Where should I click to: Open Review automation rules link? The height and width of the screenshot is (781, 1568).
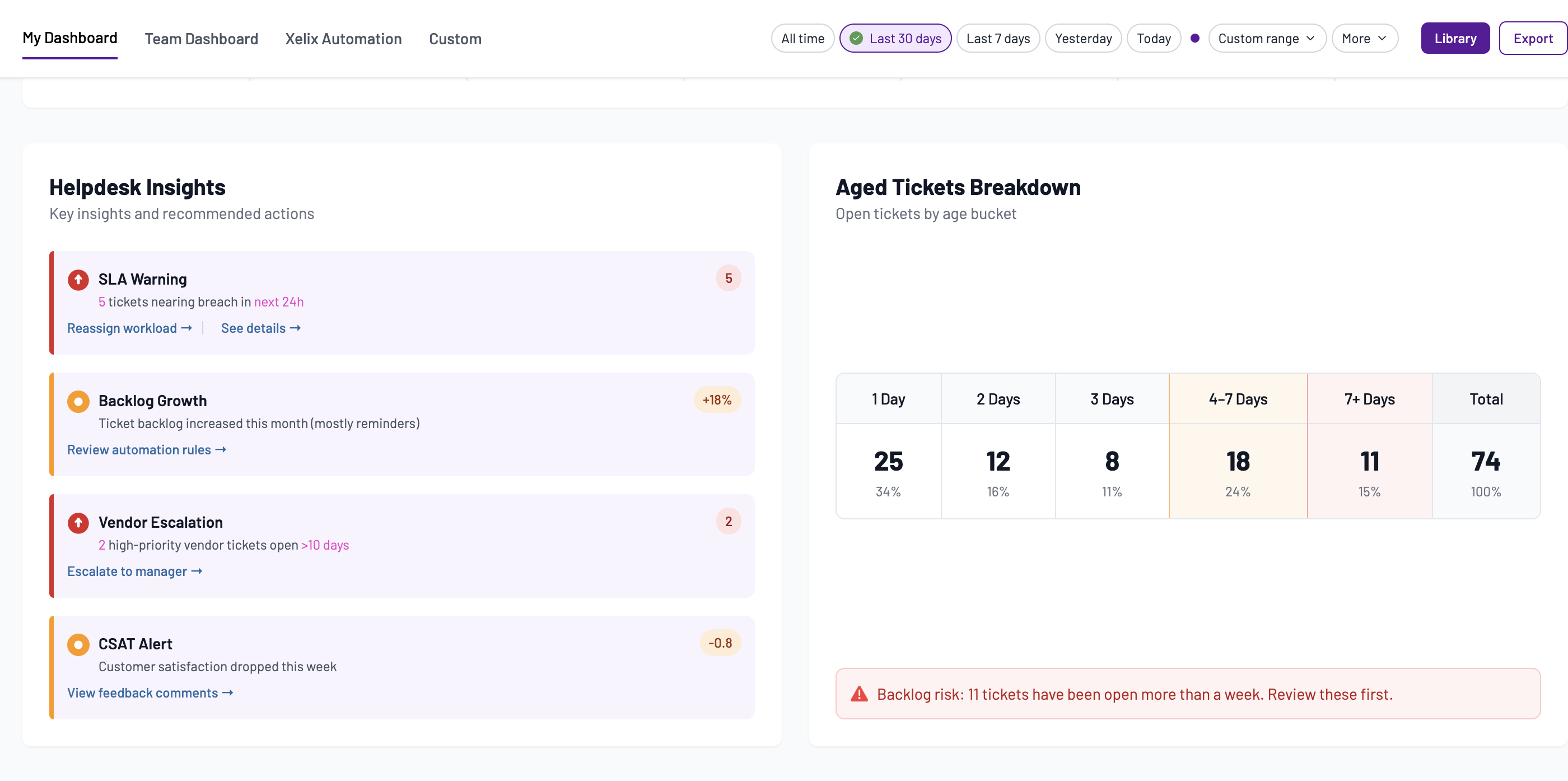[x=147, y=449]
